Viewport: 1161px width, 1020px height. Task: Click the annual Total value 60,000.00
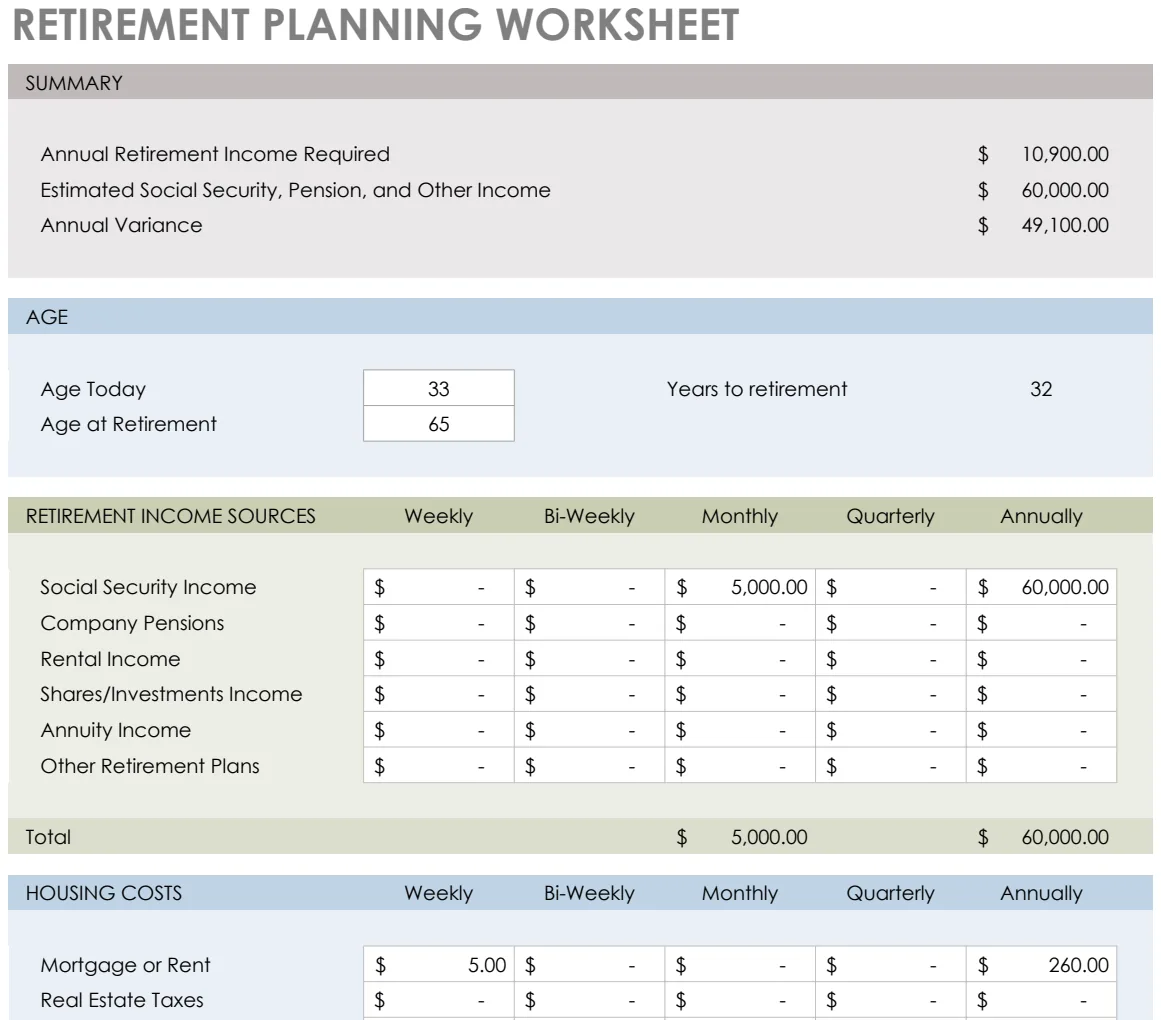click(1065, 836)
